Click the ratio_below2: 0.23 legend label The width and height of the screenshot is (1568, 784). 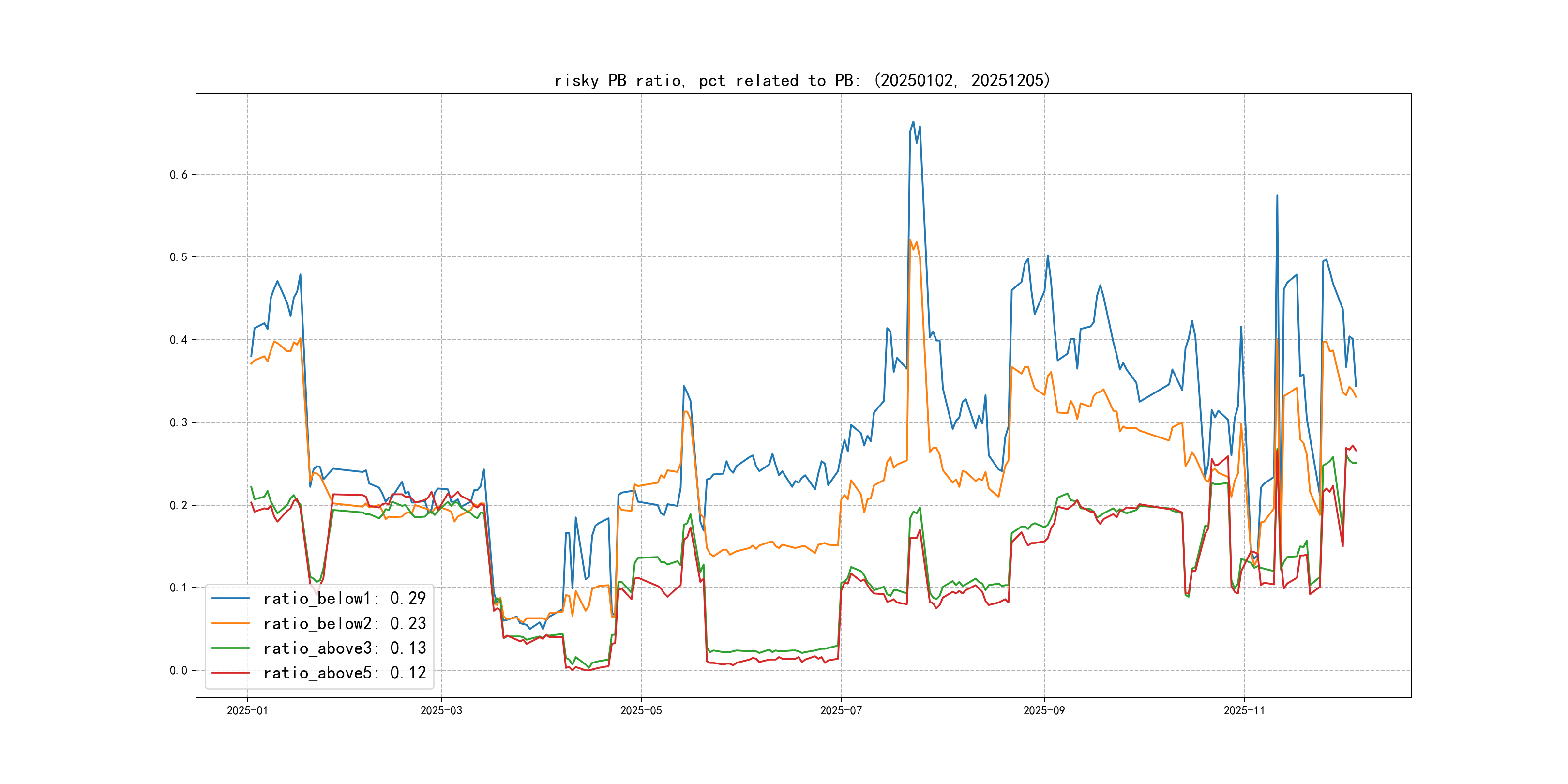click(x=344, y=623)
